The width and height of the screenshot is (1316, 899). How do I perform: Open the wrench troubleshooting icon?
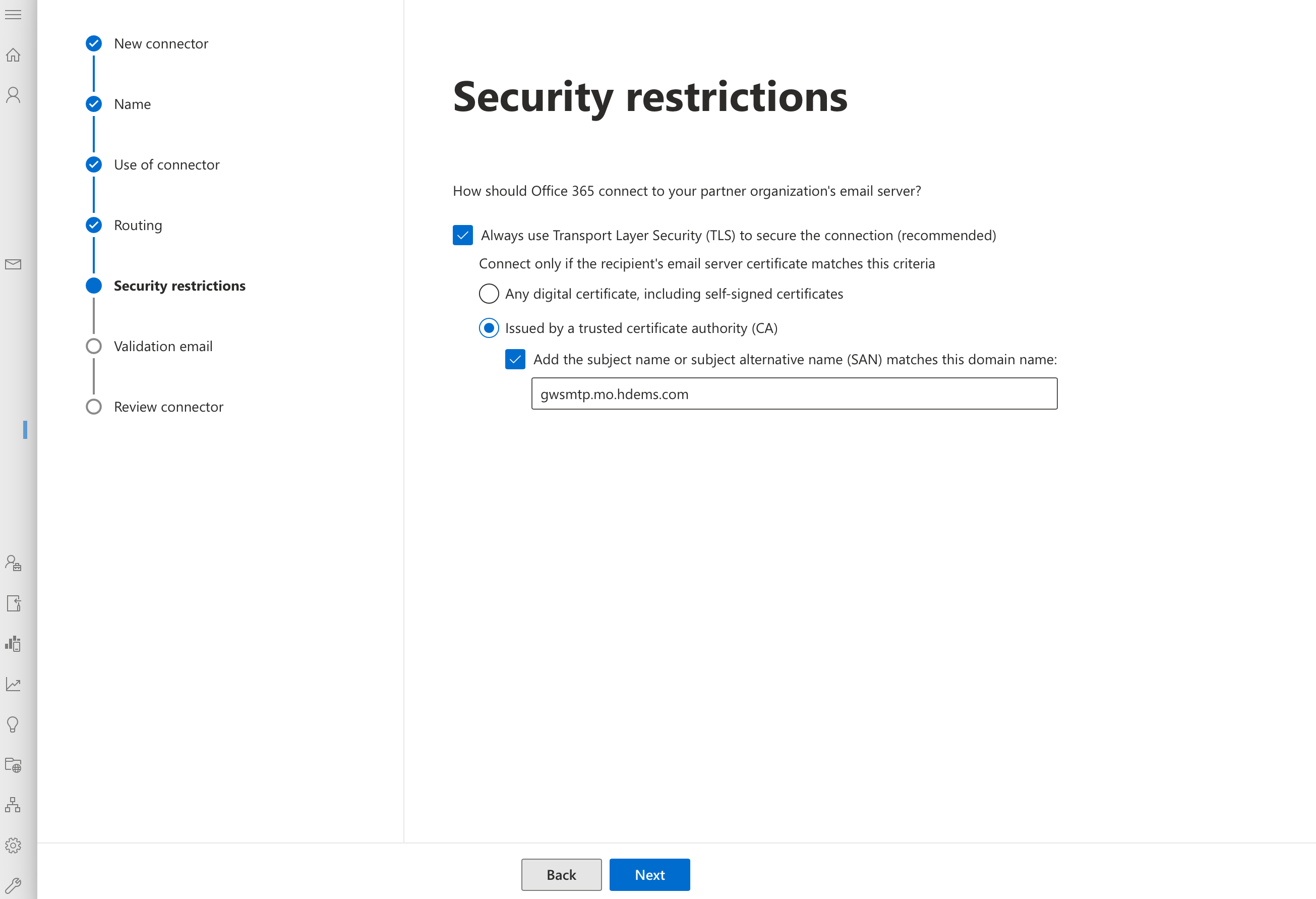tap(13, 885)
